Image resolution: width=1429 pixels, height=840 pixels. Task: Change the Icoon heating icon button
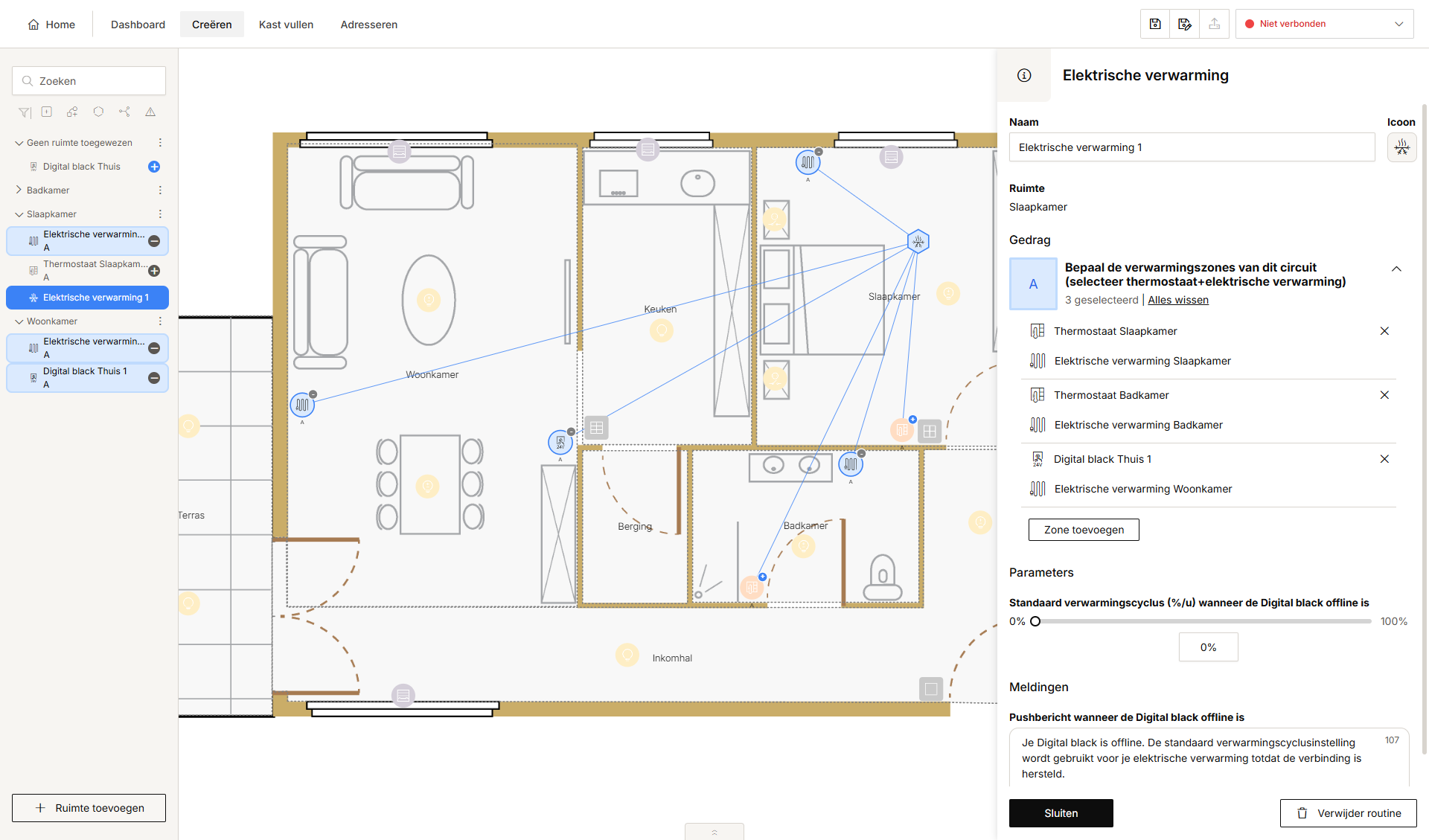(x=1401, y=147)
